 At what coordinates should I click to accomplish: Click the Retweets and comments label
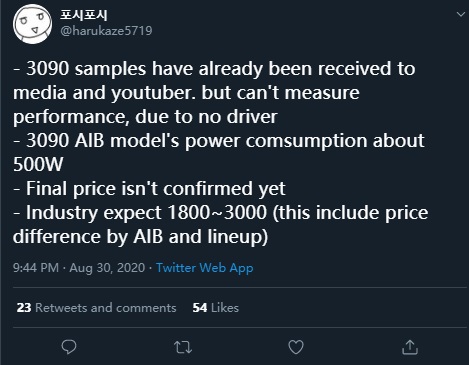coord(106,308)
